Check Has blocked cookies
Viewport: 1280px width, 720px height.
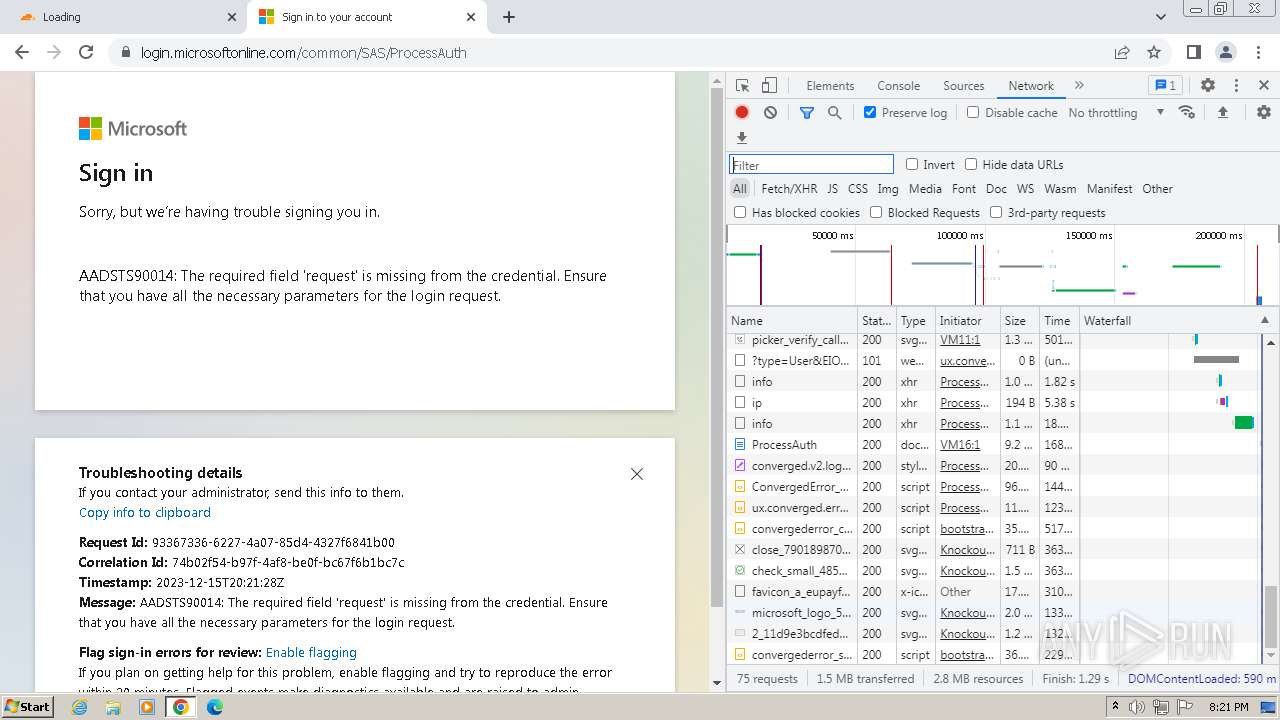pos(740,212)
